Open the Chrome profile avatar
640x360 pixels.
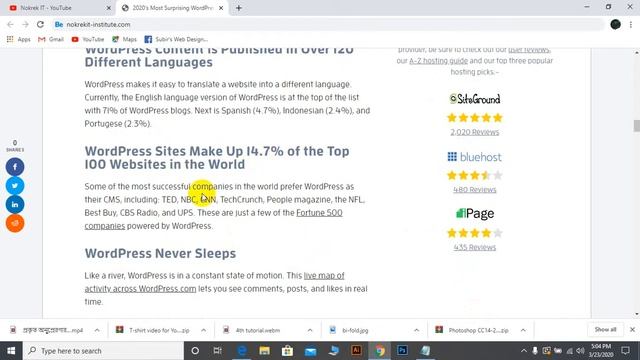(616, 24)
